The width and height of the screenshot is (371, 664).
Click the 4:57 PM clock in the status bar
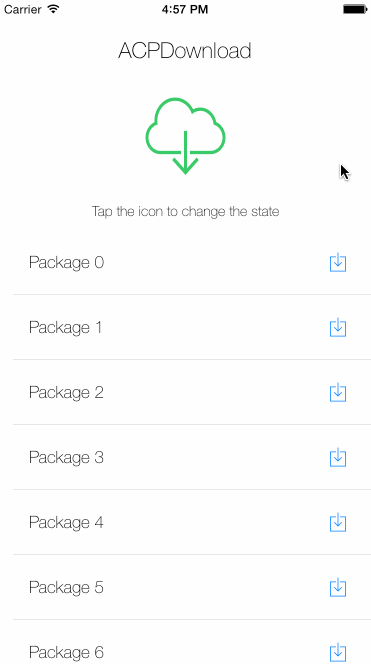[185, 9]
